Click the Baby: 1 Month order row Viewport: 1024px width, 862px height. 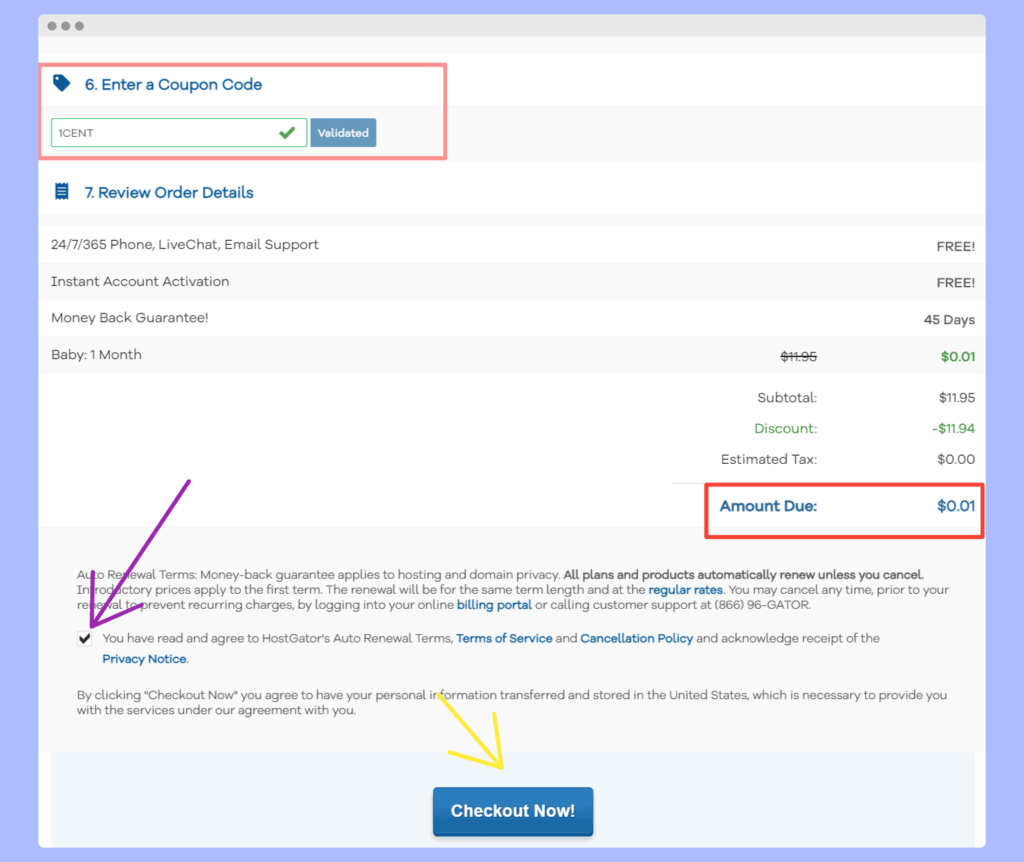click(x=96, y=355)
